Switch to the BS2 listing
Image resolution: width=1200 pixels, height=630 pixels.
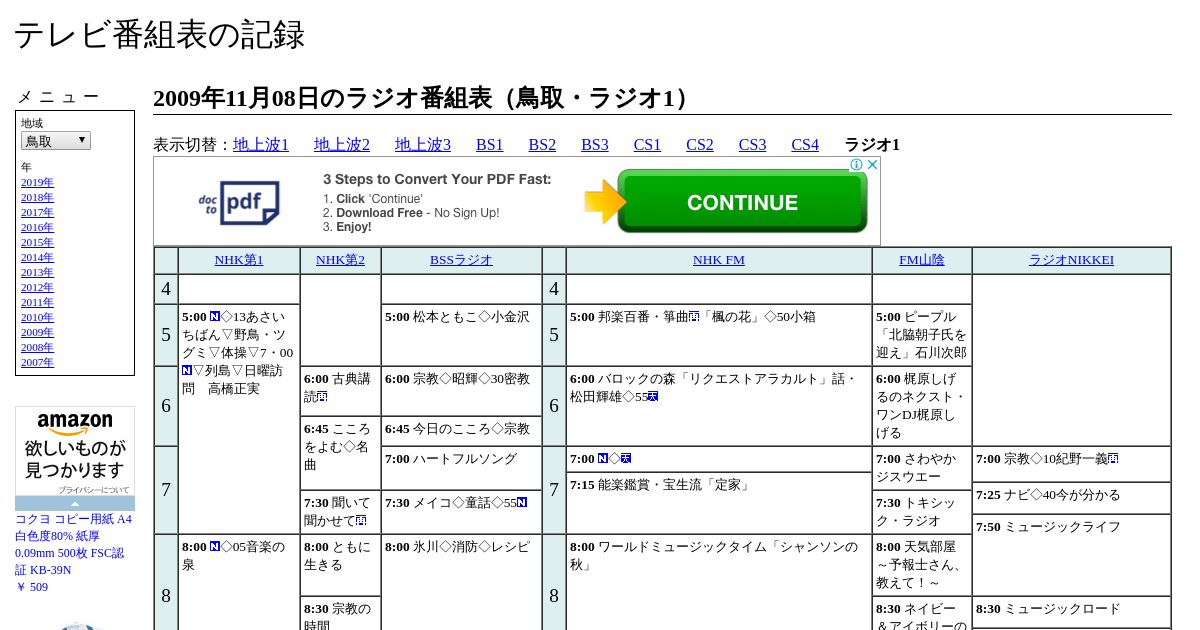click(x=542, y=145)
